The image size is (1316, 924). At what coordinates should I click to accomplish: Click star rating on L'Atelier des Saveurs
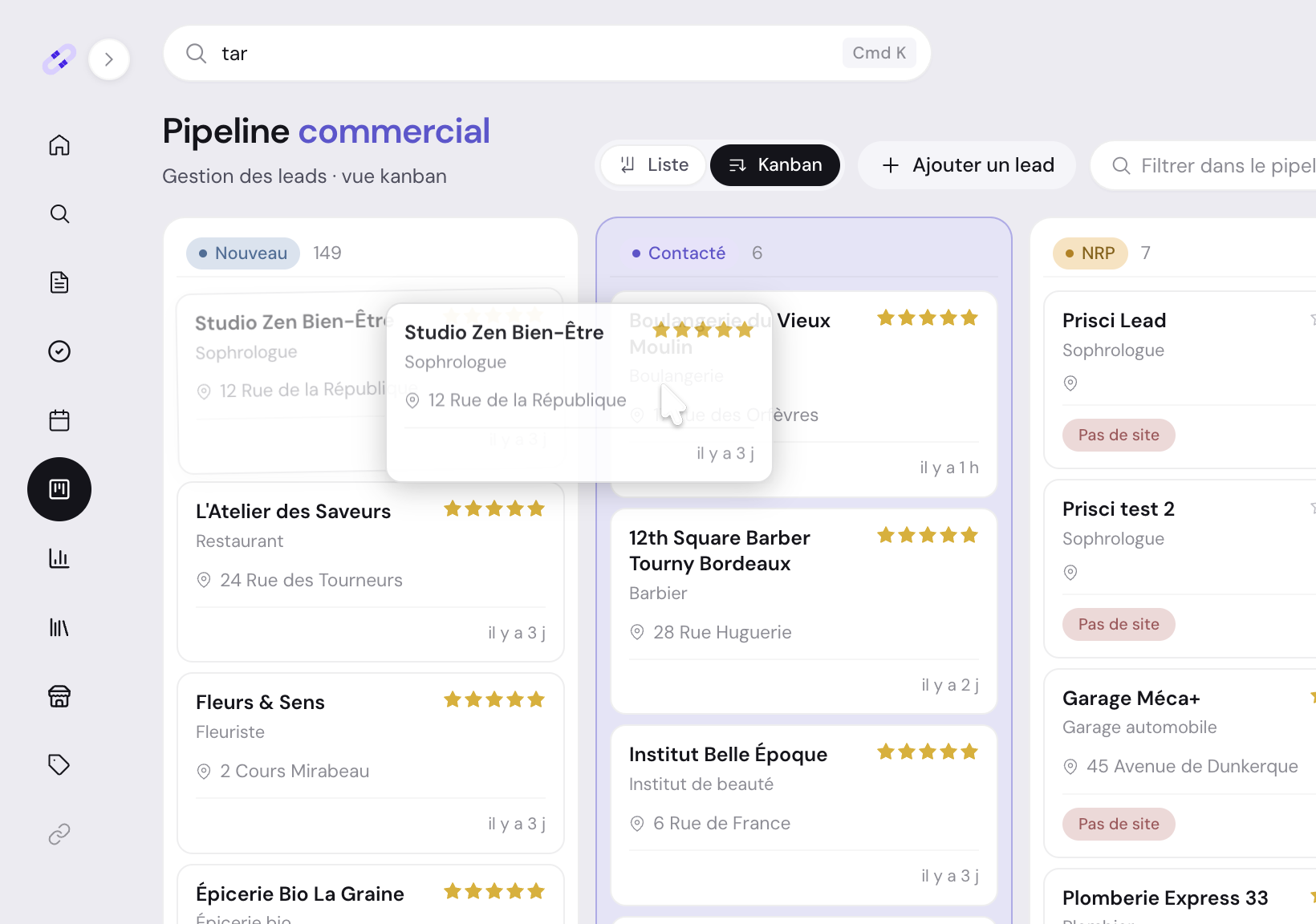click(494, 509)
